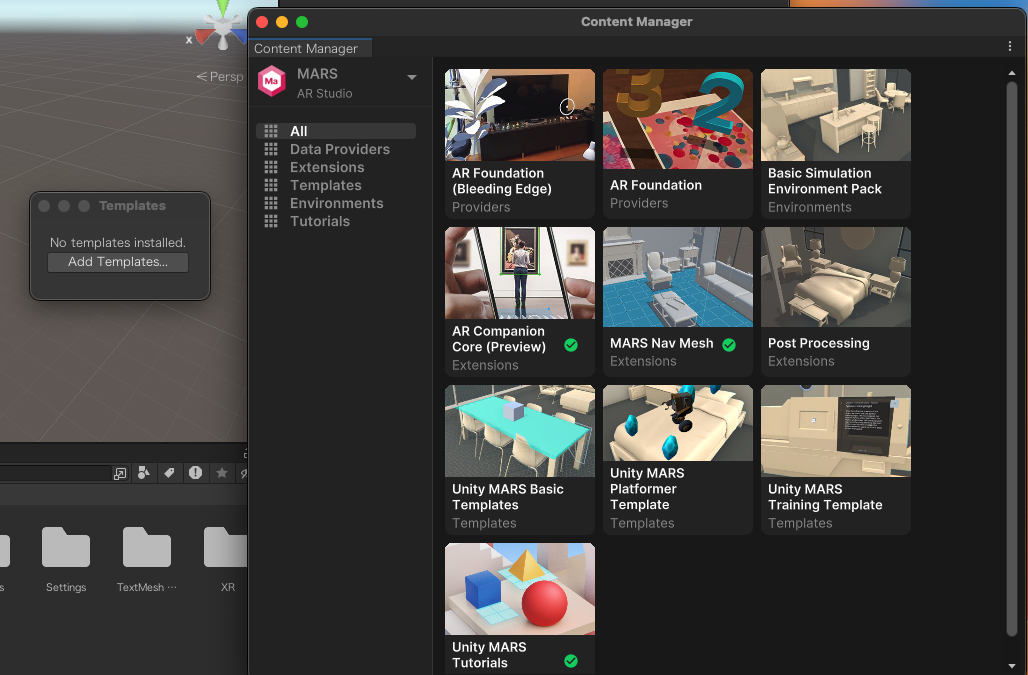This screenshot has width=1028, height=675.
Task: Click the Content Manager vertical scrollbar
Action: pos(1012,358)
